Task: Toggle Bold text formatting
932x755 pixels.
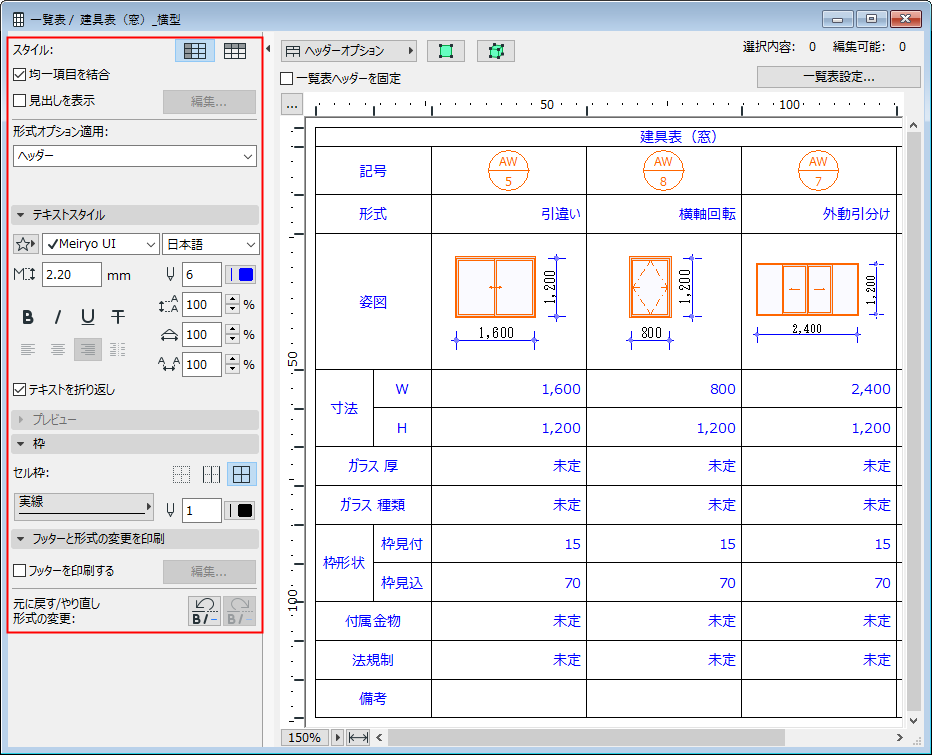Action: pyautogui.click(x=28, y=317)
